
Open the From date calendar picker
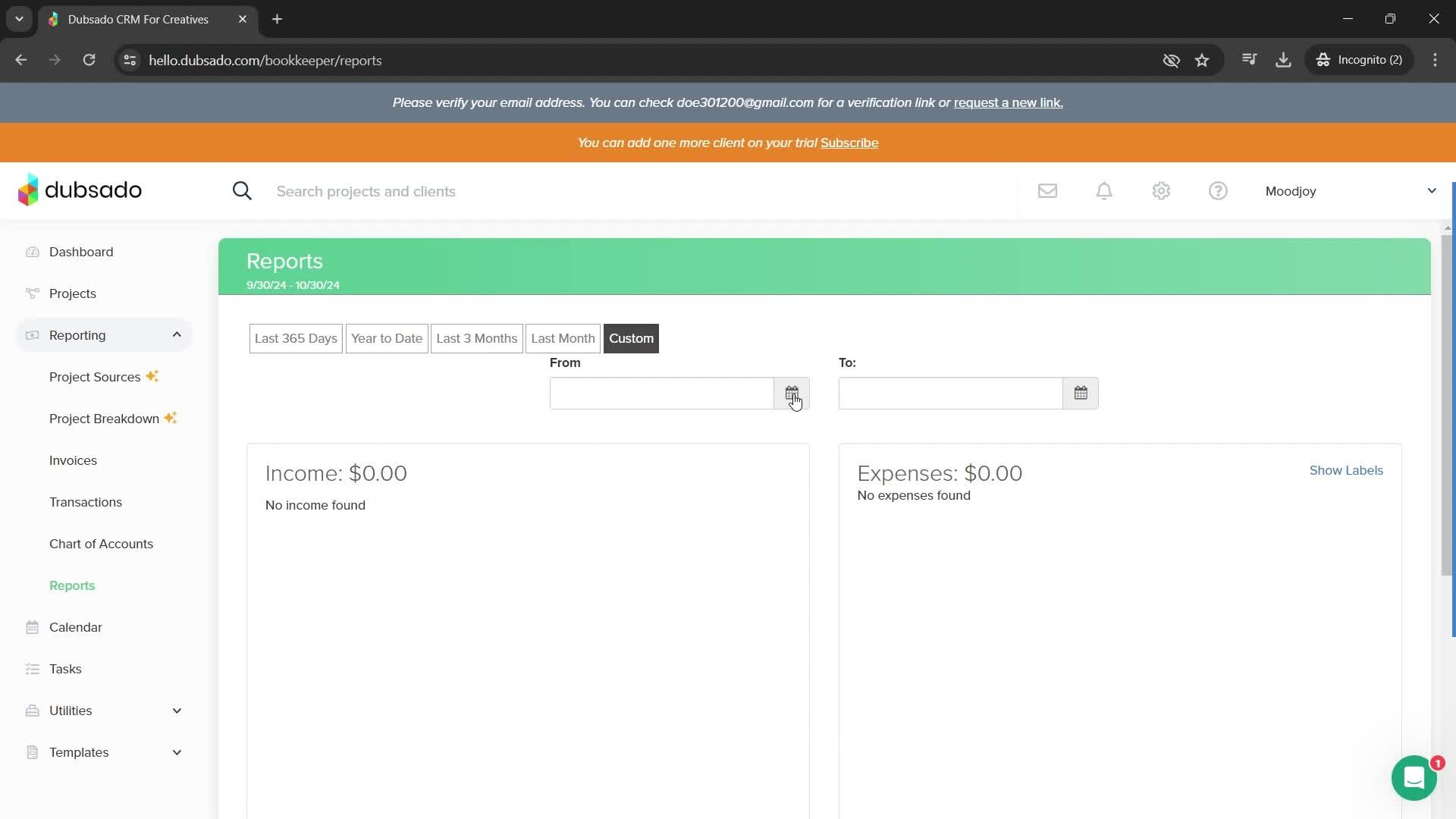791,393
